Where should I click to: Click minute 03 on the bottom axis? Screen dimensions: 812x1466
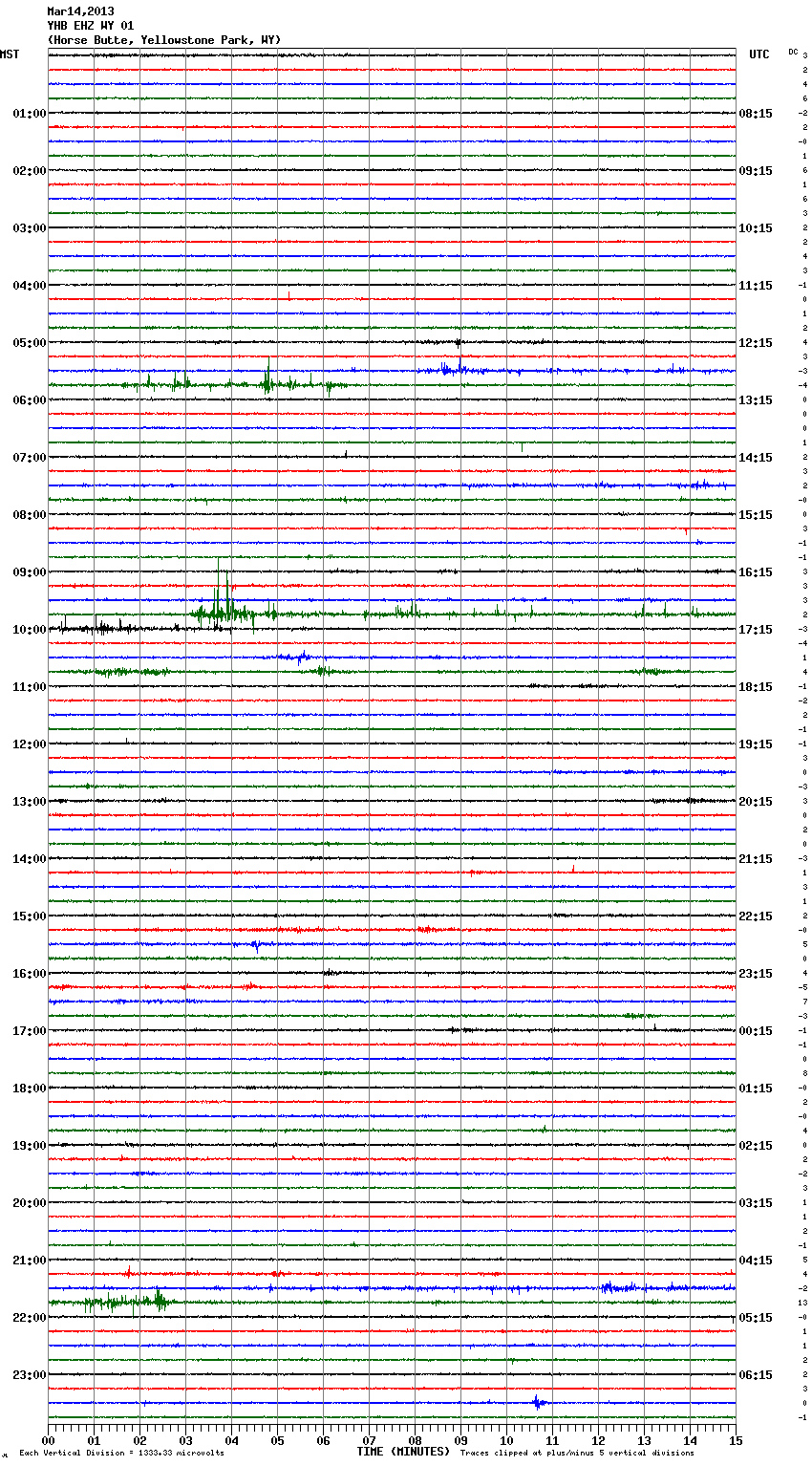click(x=185, y=1440)
